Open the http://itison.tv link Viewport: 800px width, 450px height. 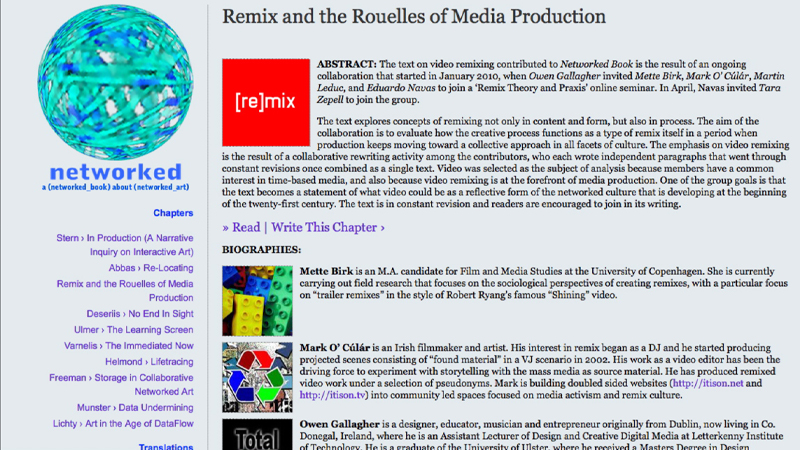(333, 395)
